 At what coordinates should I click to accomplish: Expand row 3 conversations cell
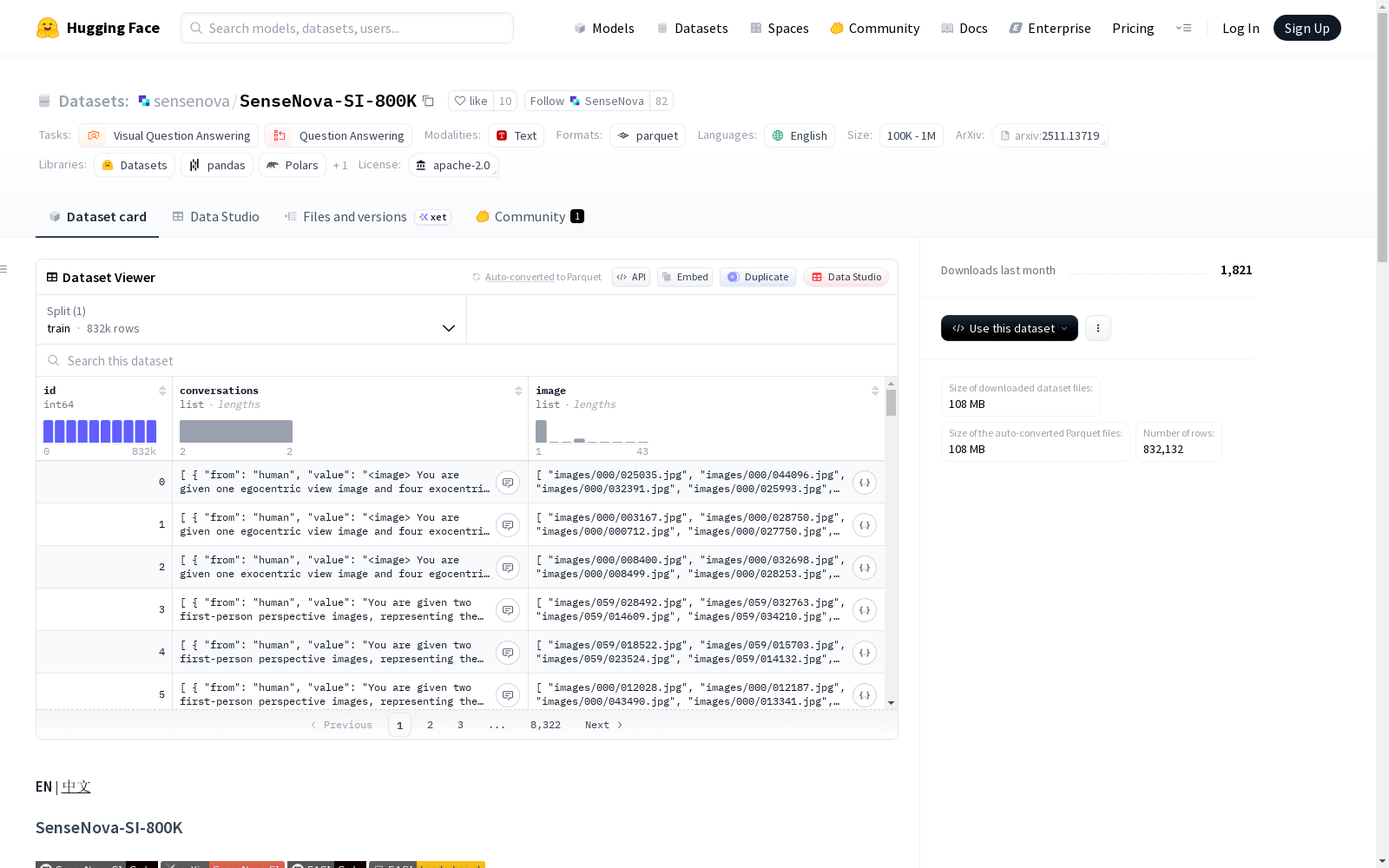pyautogui.click(x=508, y=610)
